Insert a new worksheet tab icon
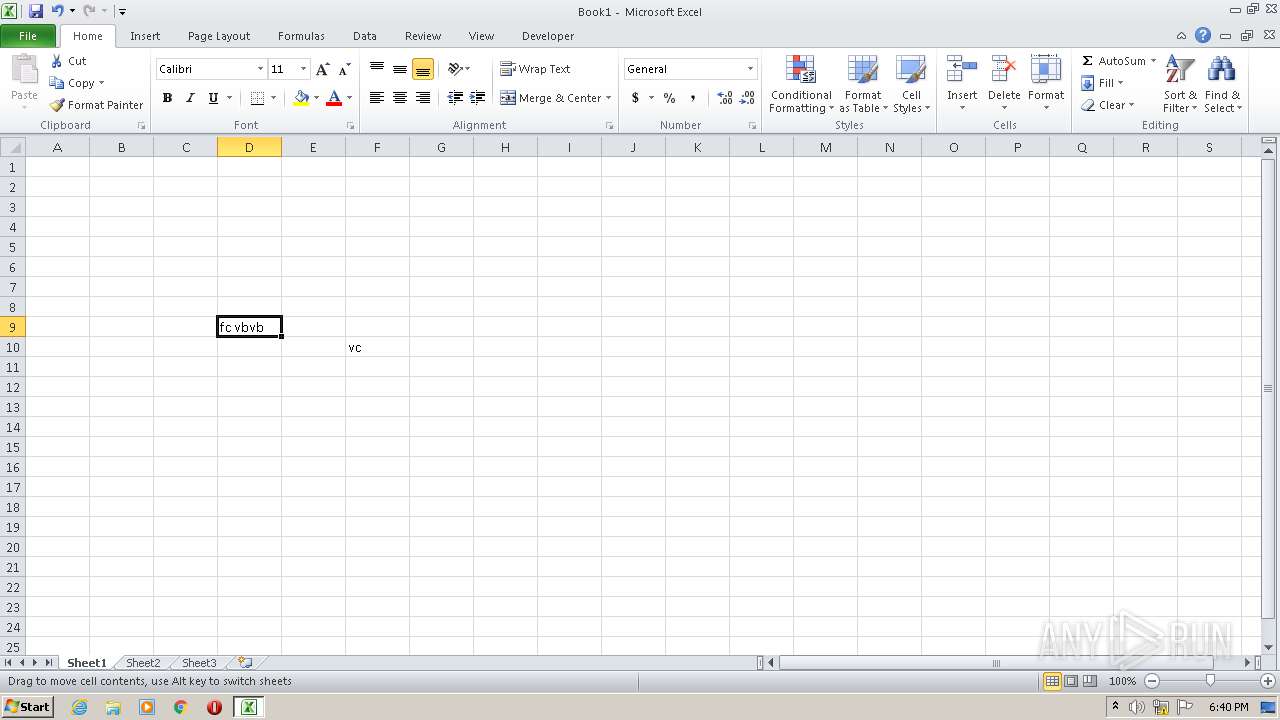Image resolution: width=1280 pixels, height=720 pixels. click(x=245, y=662)
